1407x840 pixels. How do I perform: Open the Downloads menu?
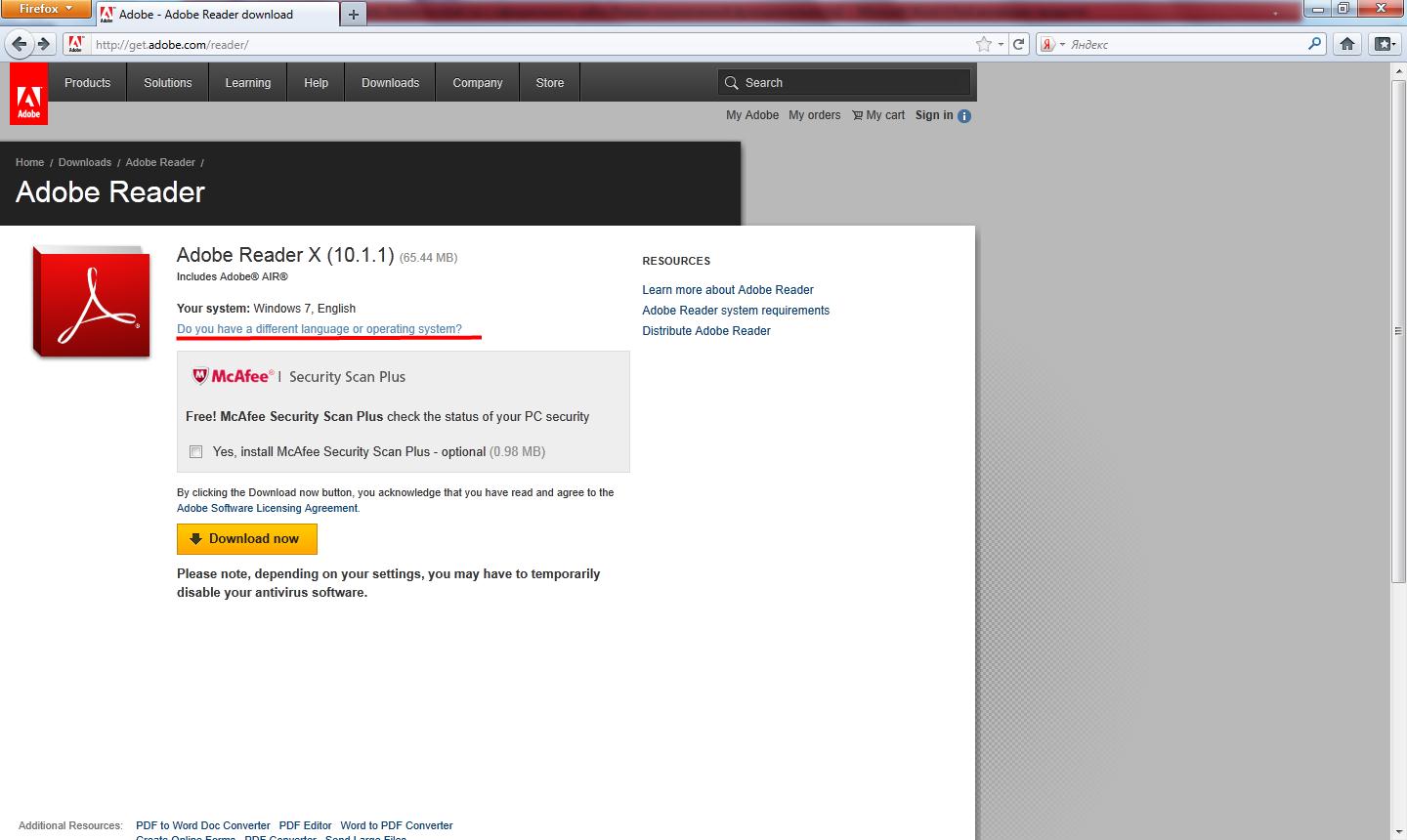[x=391, y=83]
